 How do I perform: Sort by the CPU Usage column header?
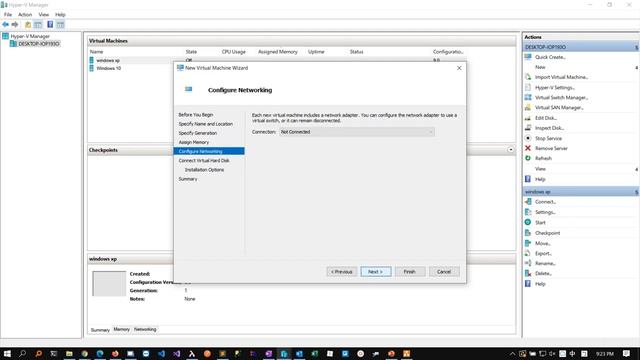click(x=233, y=52)
